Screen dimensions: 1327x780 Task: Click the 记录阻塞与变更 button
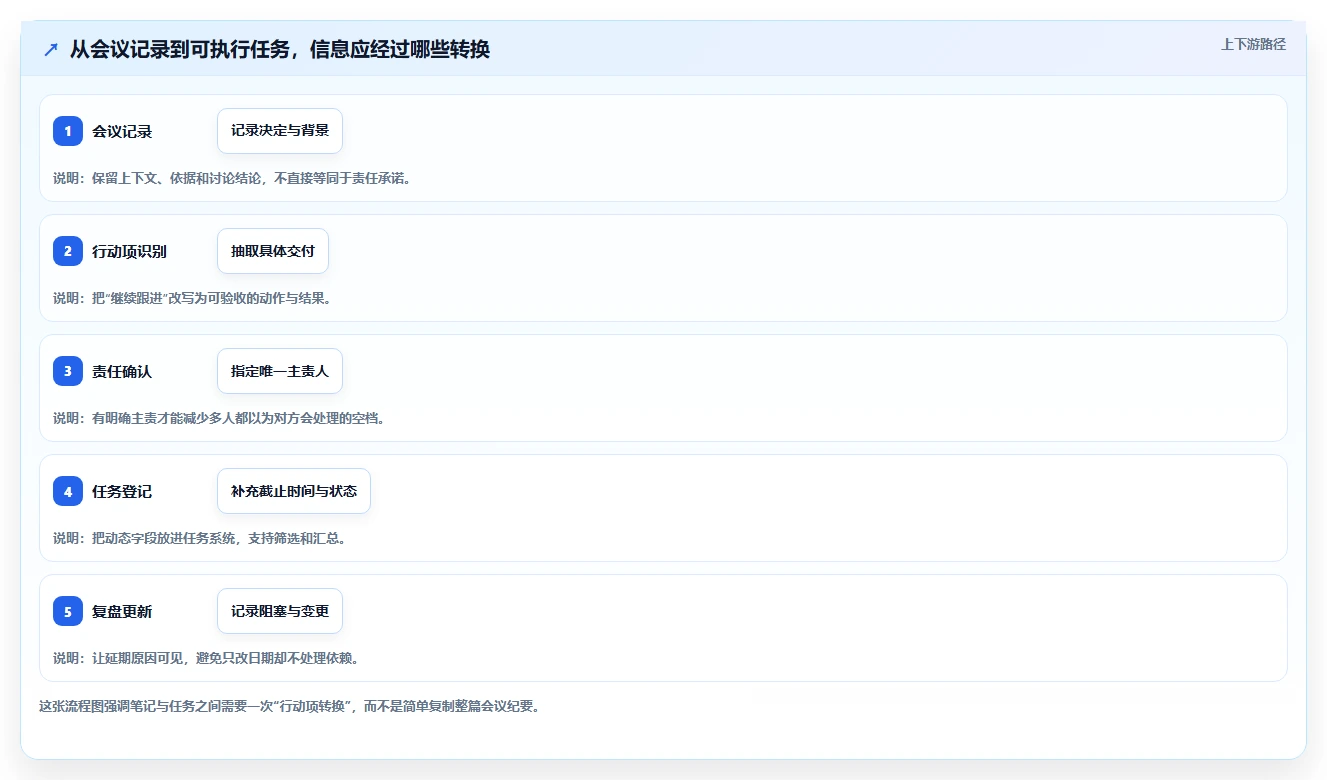tap(280, 611)
